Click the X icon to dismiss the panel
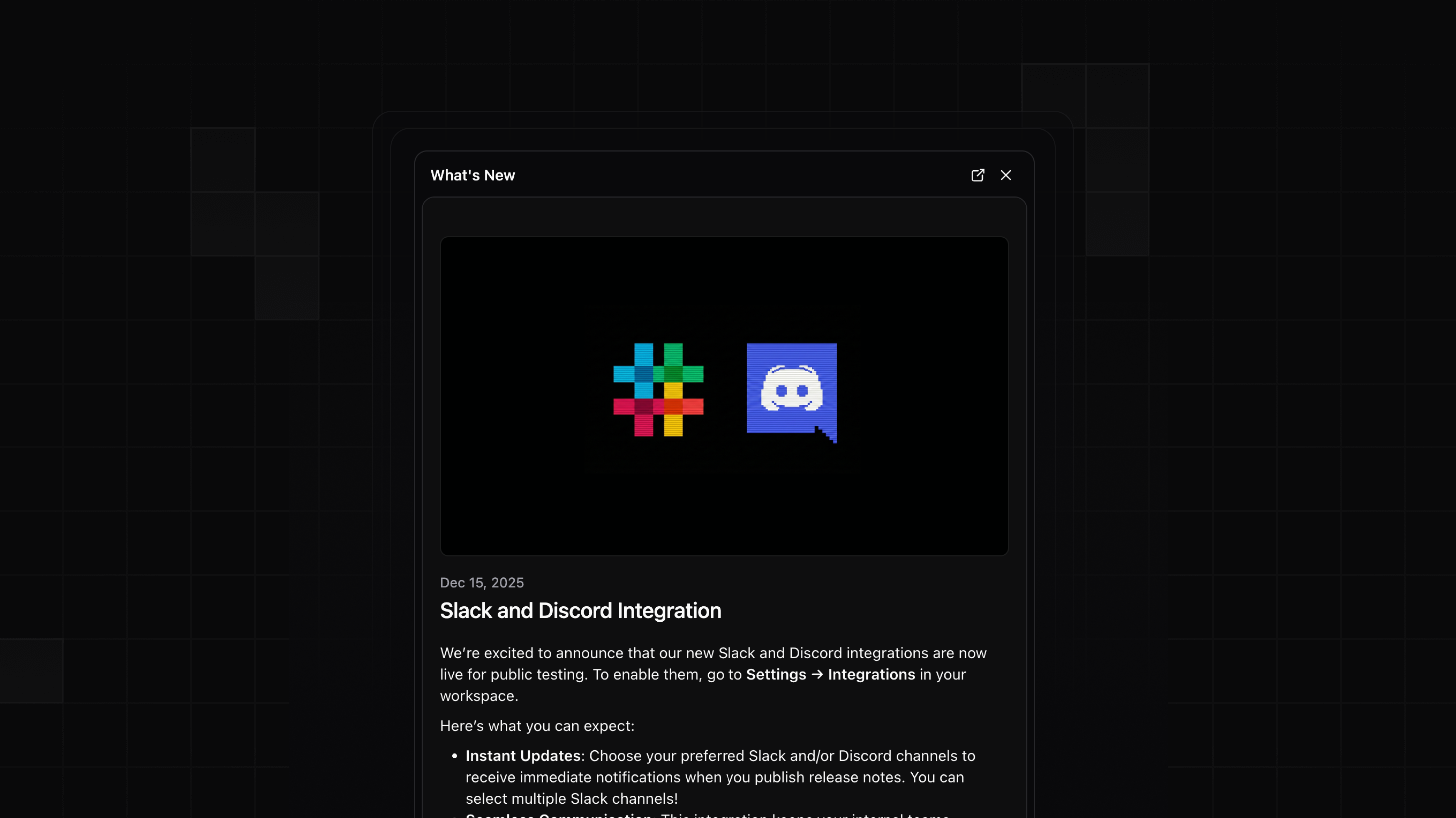 (1006, 175)
